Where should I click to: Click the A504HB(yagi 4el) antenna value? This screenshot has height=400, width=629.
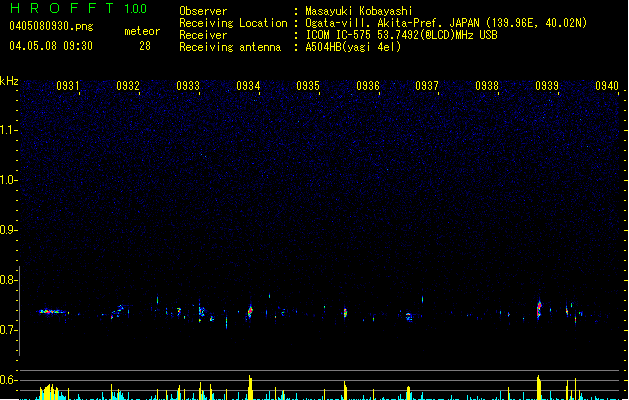pyautogui.click(x=353, y=47)
